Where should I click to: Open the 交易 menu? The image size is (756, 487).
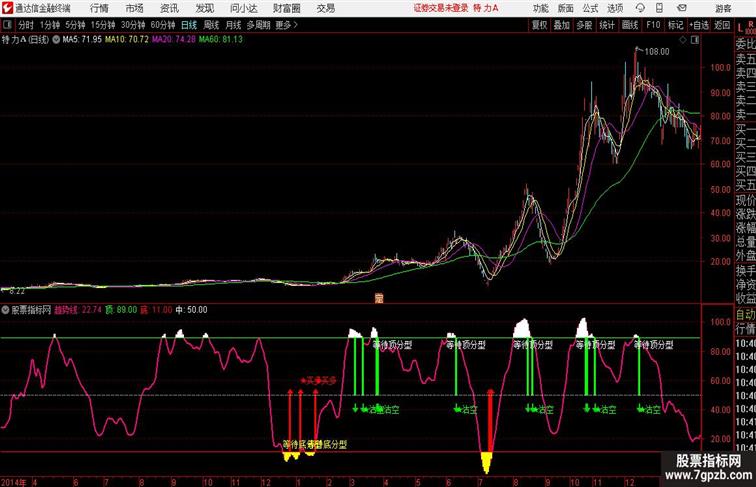325,8
